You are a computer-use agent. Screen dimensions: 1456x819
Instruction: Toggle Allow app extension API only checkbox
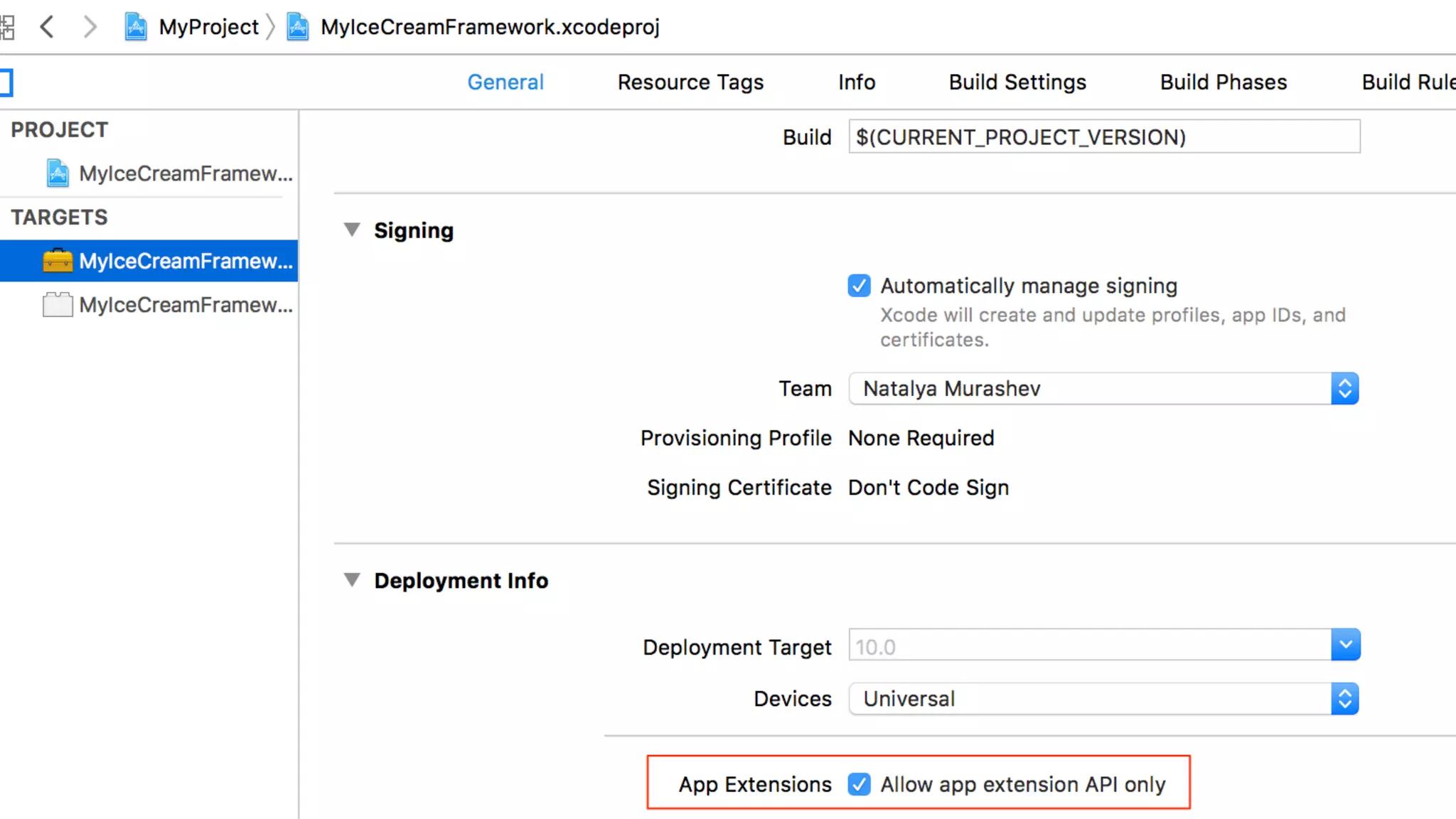[x=859, y=784]
